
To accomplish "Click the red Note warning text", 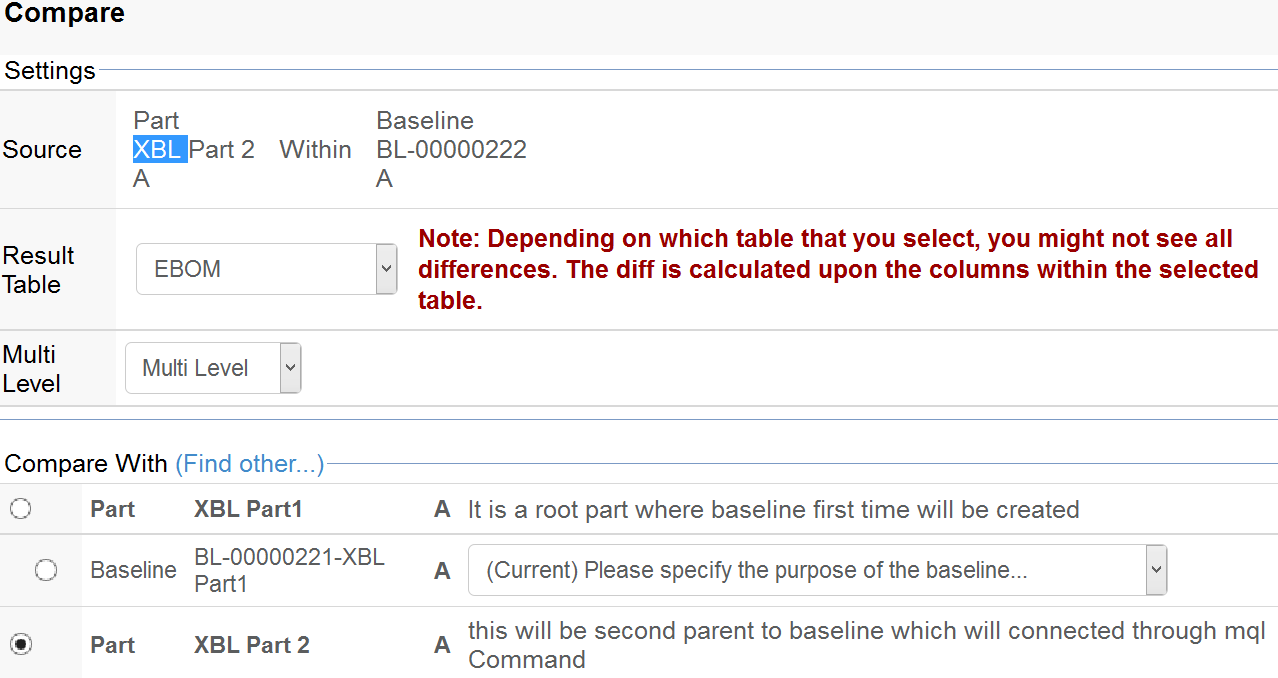I will tap(838, 269).
